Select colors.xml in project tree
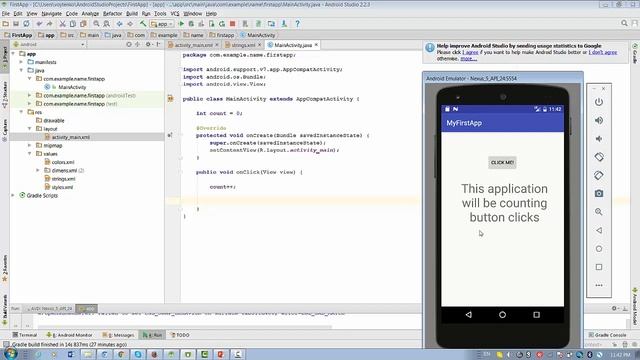Viewport: 640px width, 360px height. click(63, 162)
